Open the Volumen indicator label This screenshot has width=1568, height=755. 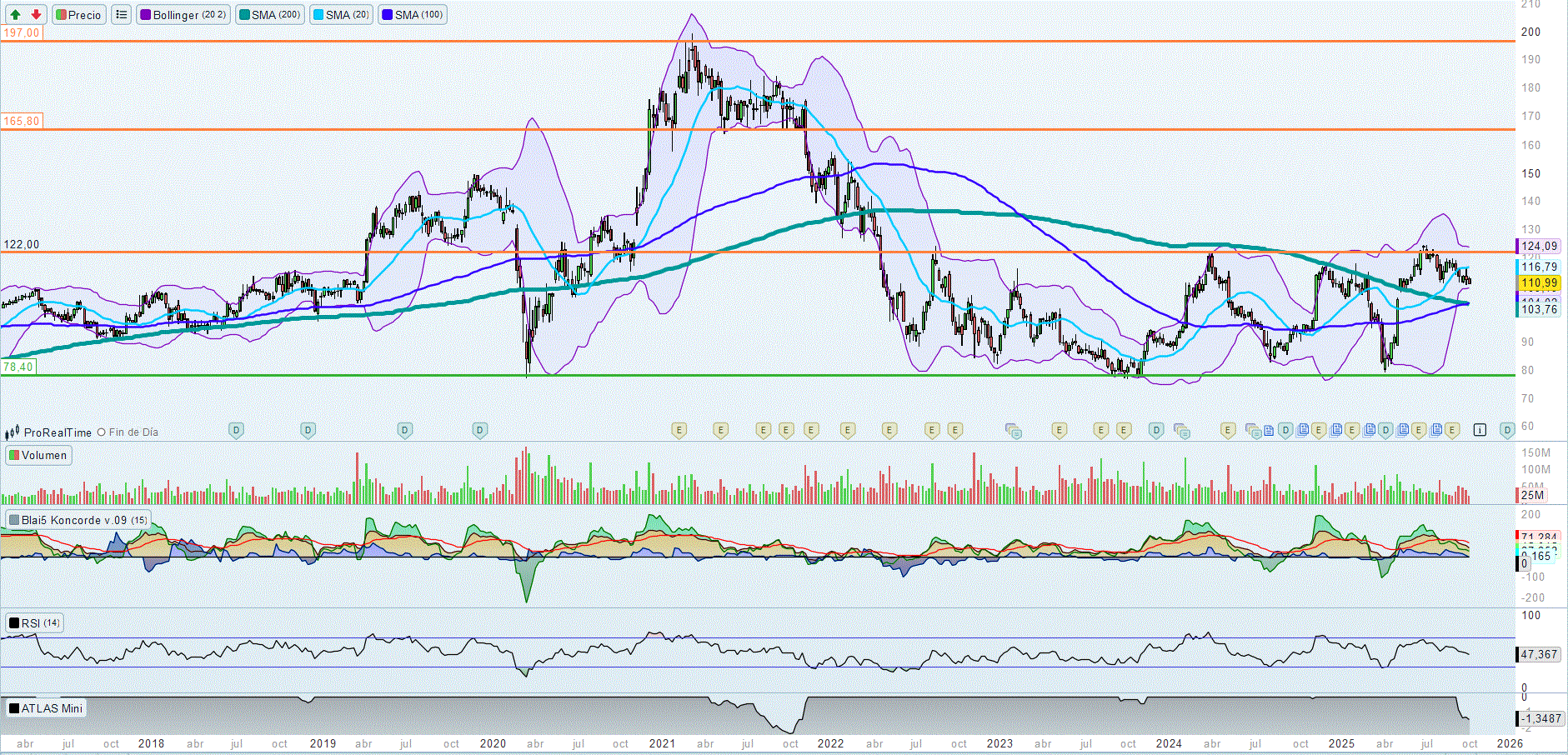pyautogui.click(x=38, y=455)
